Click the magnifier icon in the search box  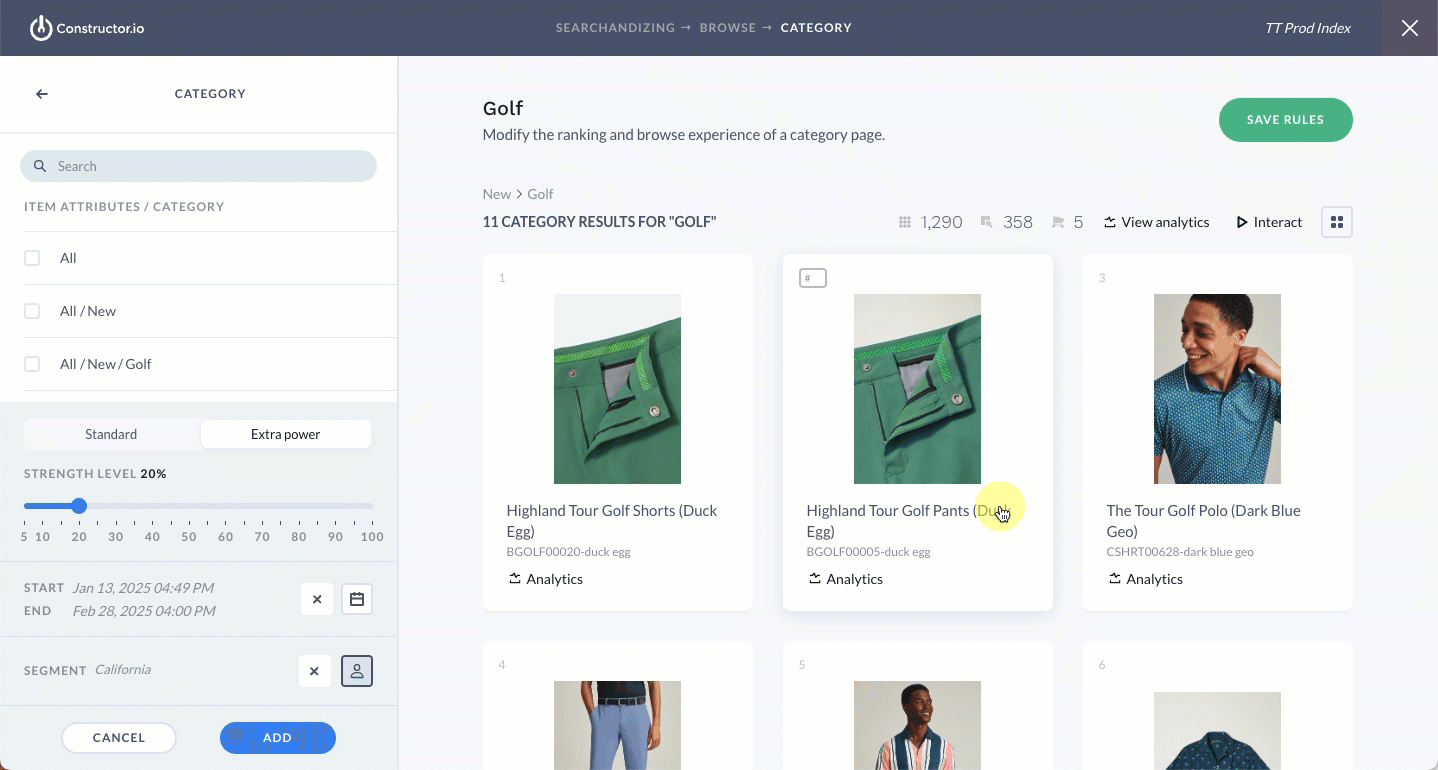[40, 166]
